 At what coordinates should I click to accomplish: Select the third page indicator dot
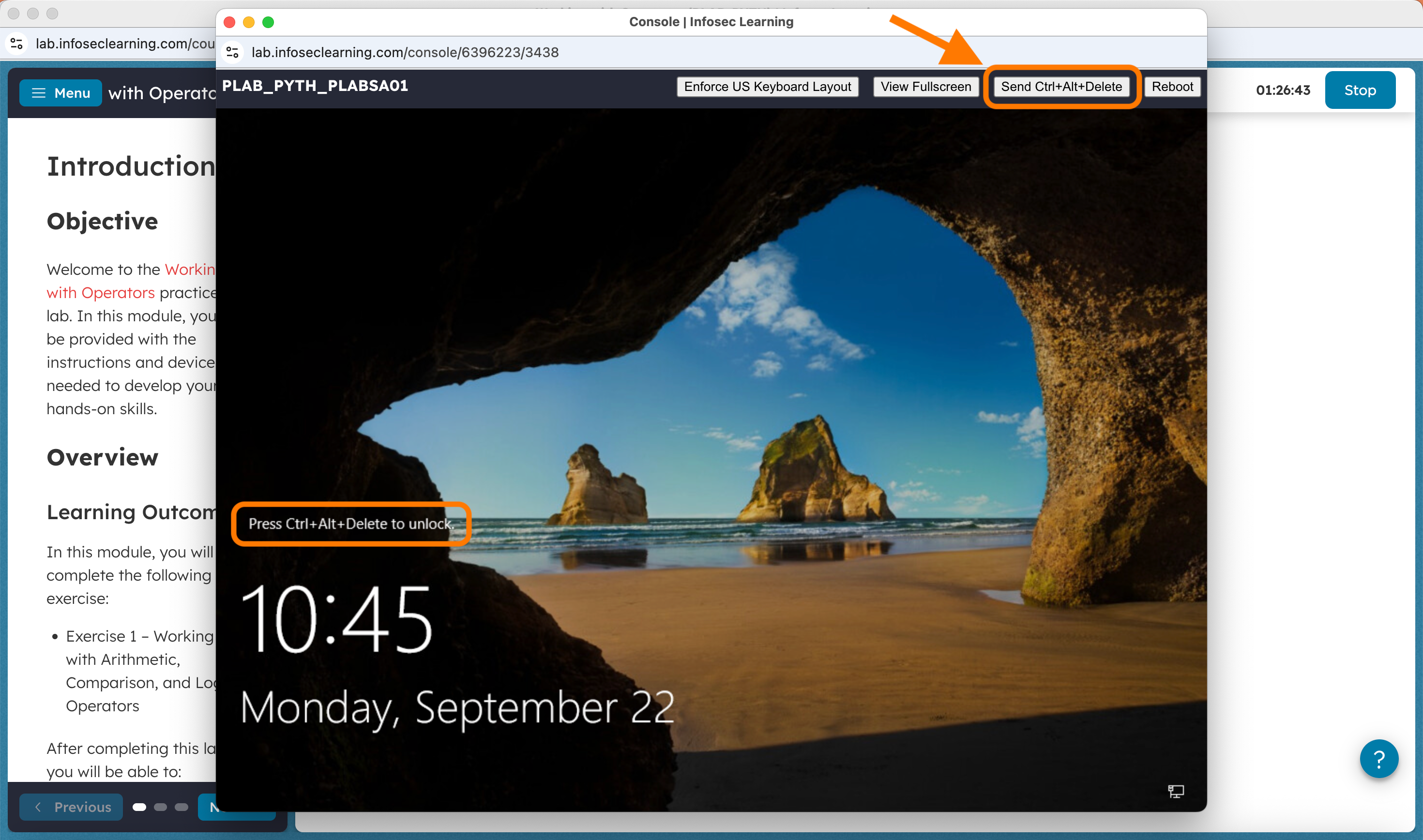coord(181,807)
